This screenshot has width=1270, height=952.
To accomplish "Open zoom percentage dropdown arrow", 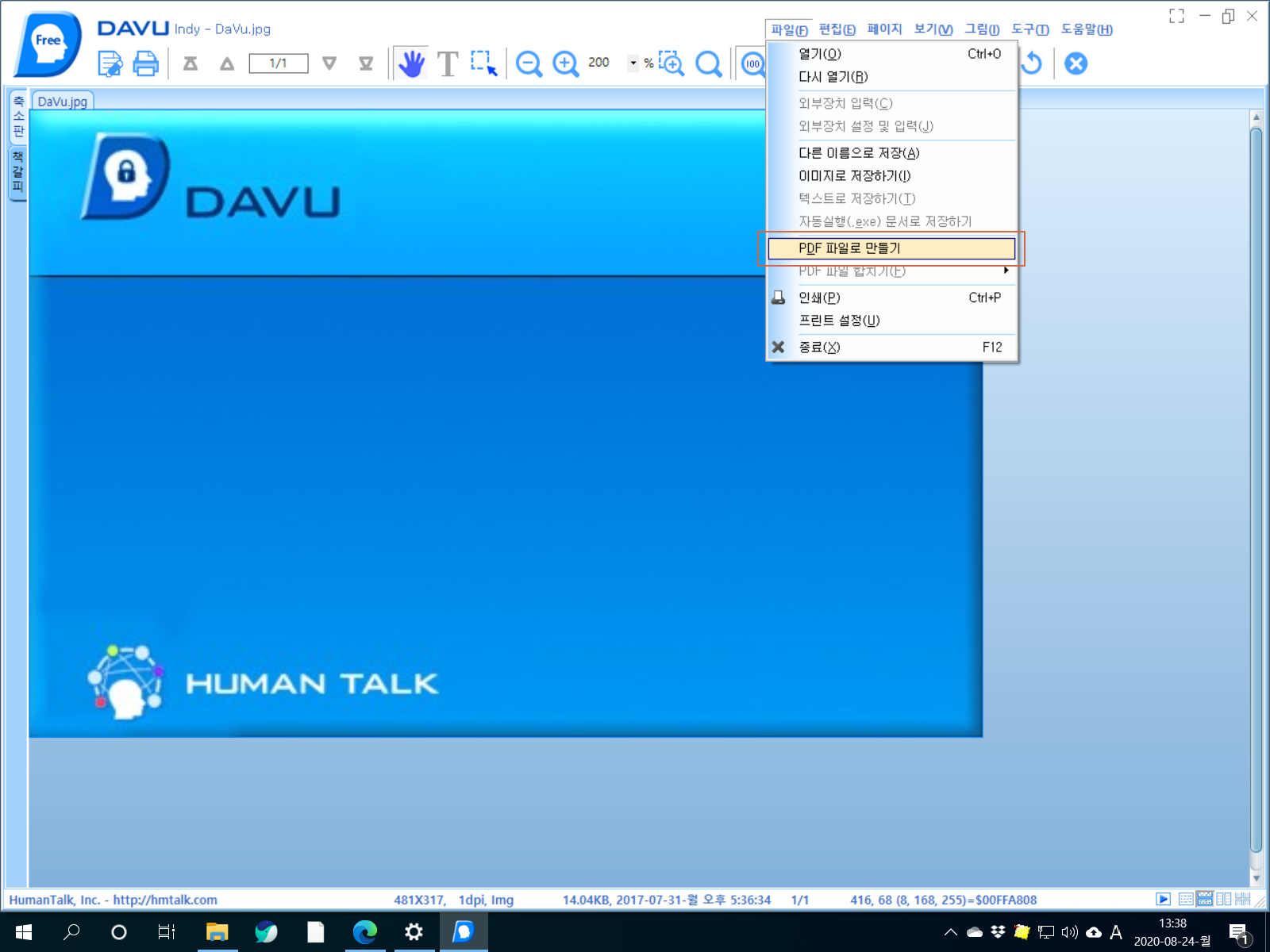I will click(x=633, y=63).
